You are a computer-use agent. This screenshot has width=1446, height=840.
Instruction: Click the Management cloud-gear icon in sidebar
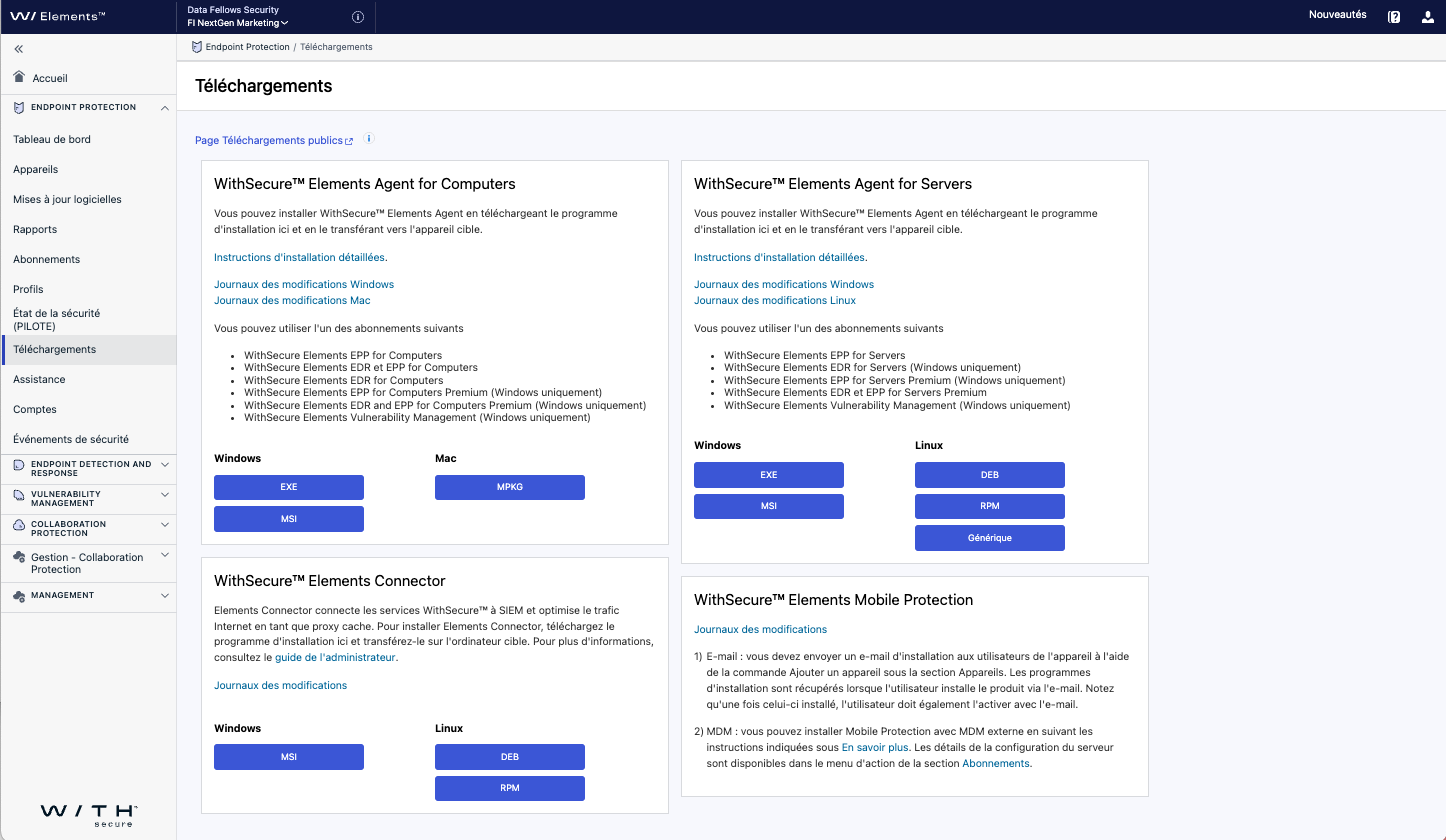[x=17, y=596]
